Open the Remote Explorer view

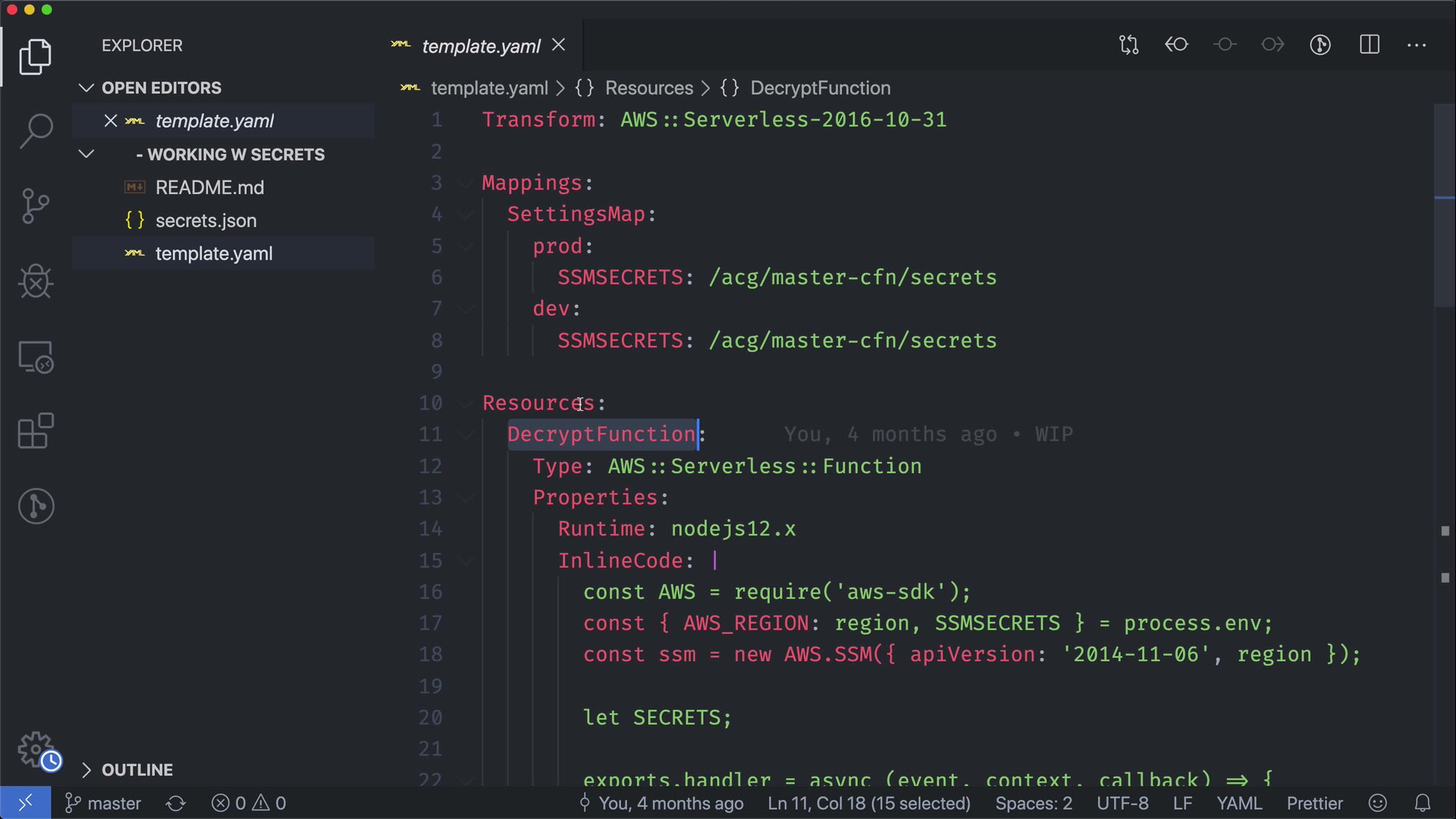(x=36, y=356)
